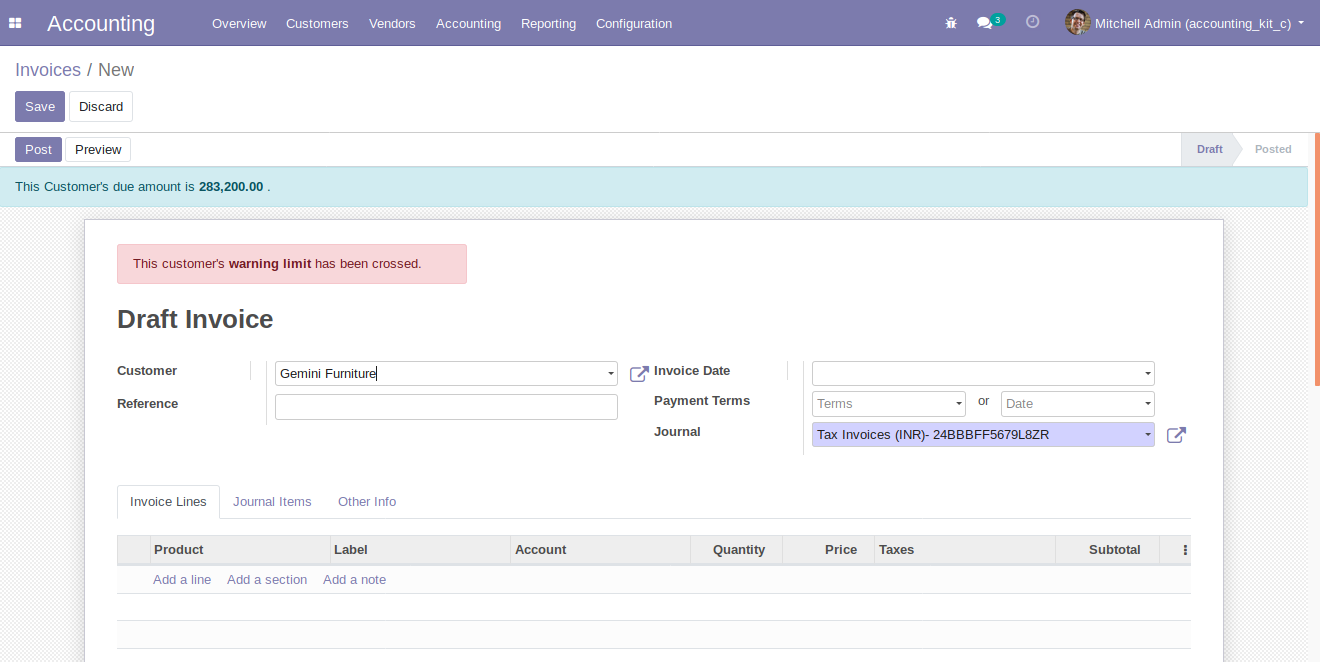
Task: Open the activities clock icon
Action: click(1033, 22)
